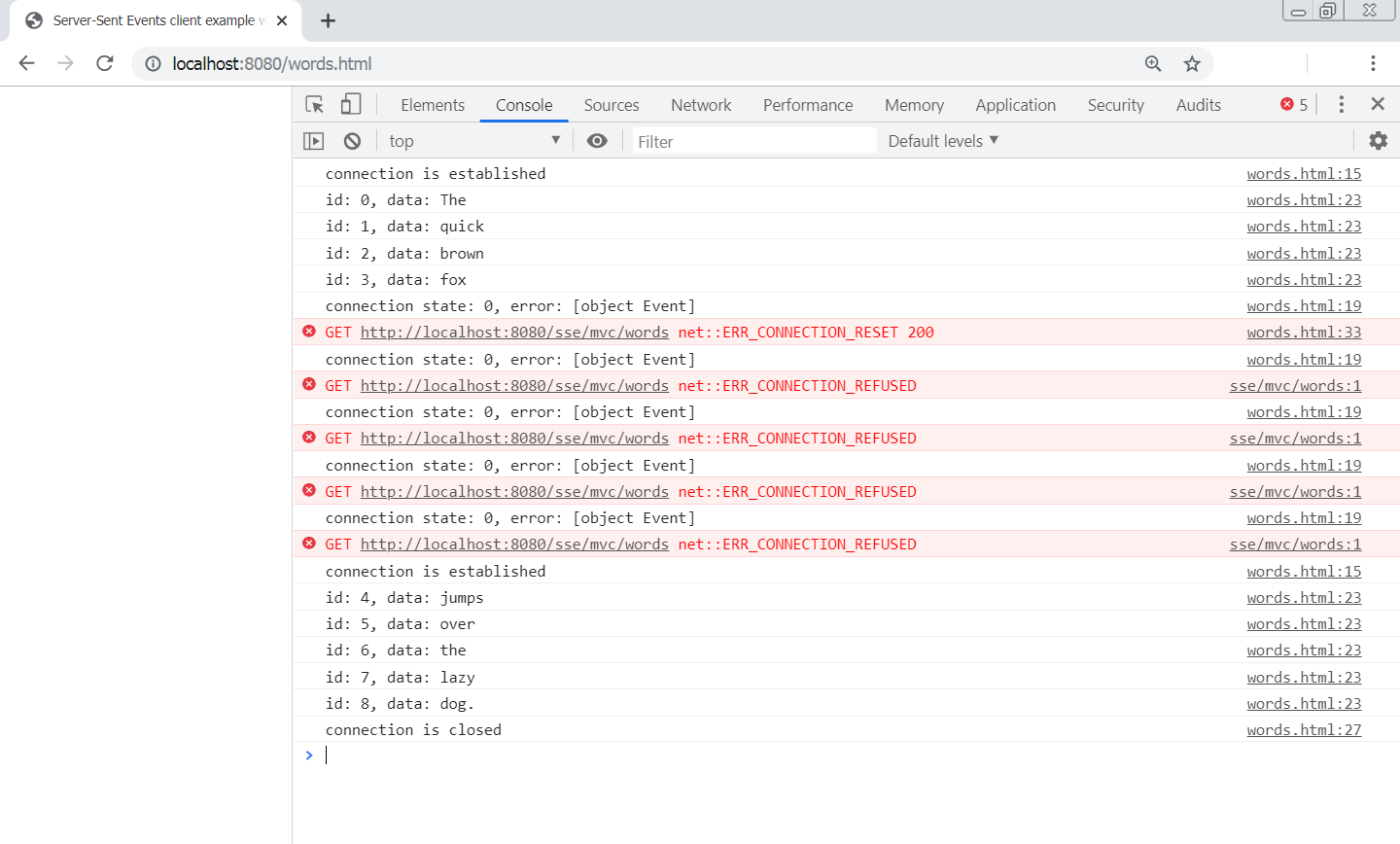Open the Memory tab

click(x=914, y=105)
